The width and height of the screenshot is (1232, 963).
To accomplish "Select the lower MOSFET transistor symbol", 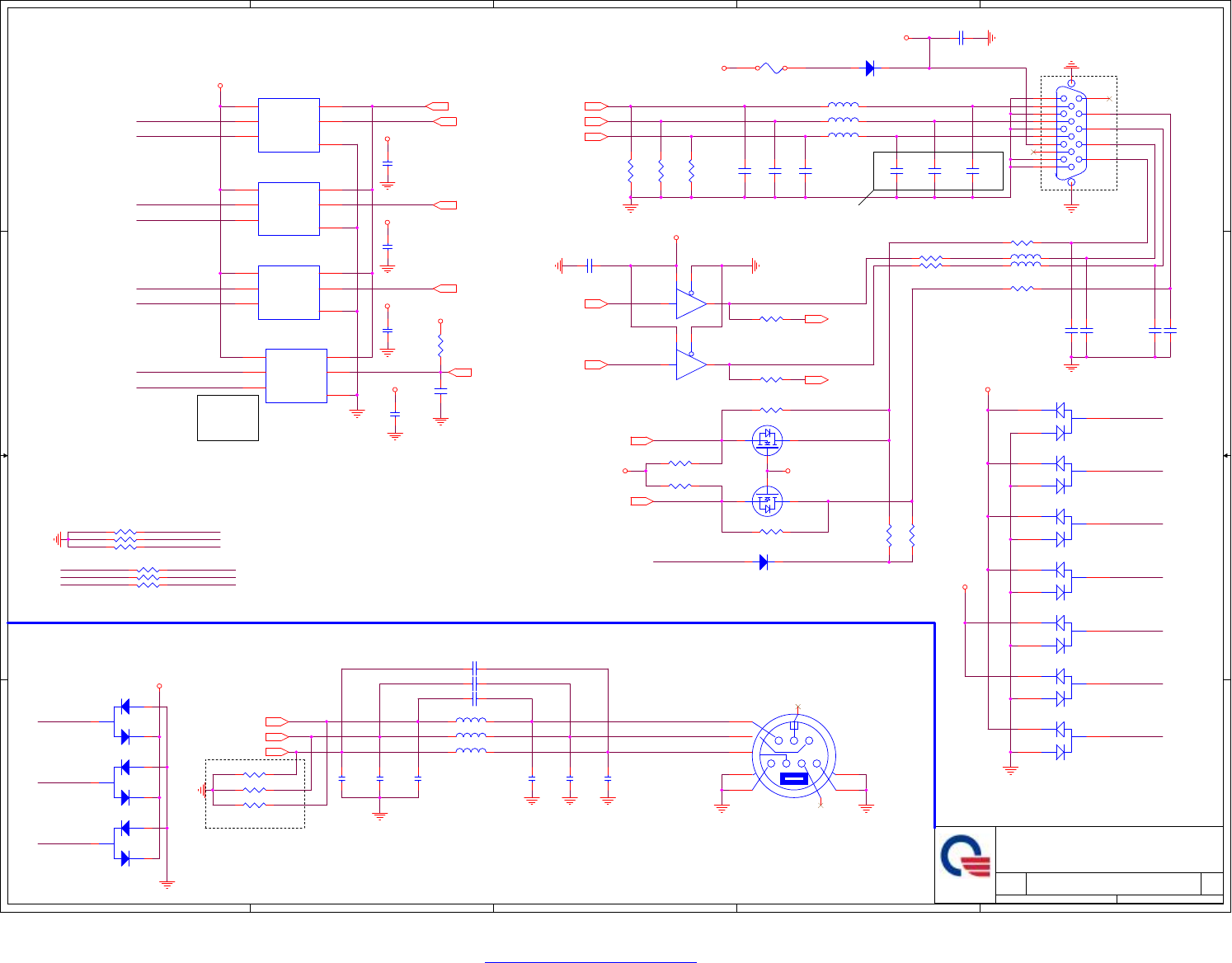I will pyautogui.click(x=768, y=501).
